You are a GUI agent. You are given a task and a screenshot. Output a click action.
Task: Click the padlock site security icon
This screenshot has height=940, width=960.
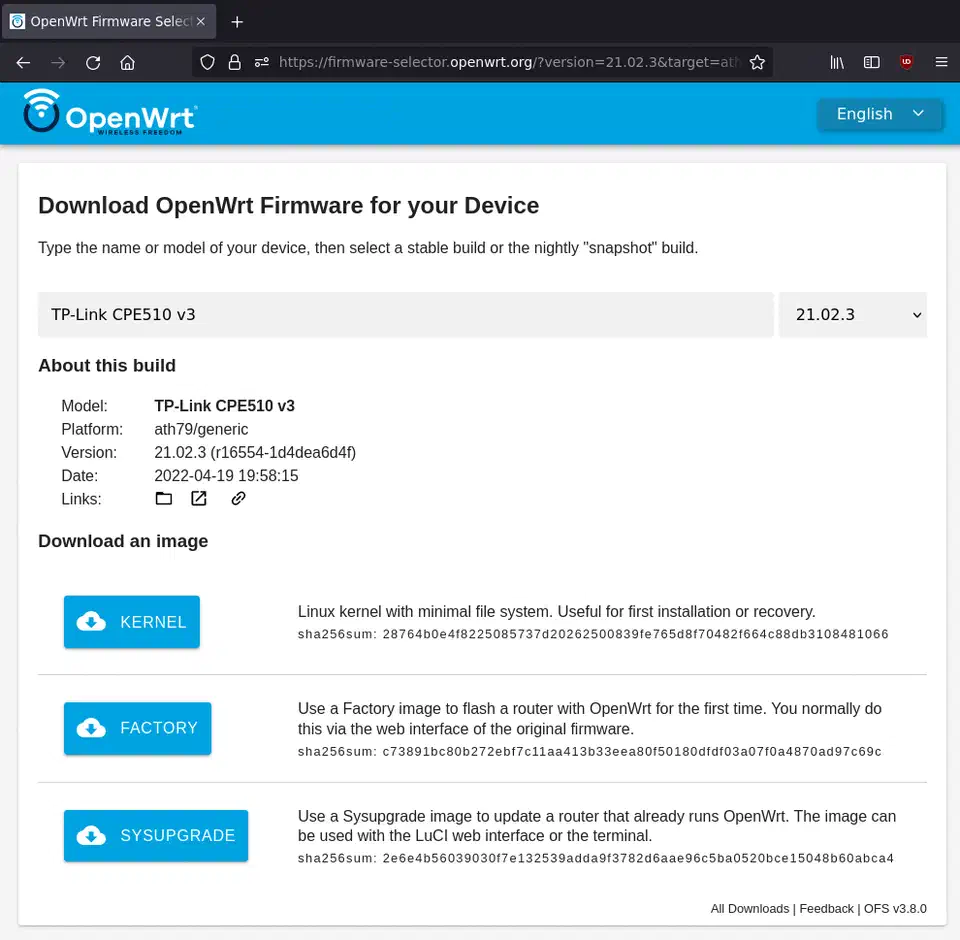[234, 62]
